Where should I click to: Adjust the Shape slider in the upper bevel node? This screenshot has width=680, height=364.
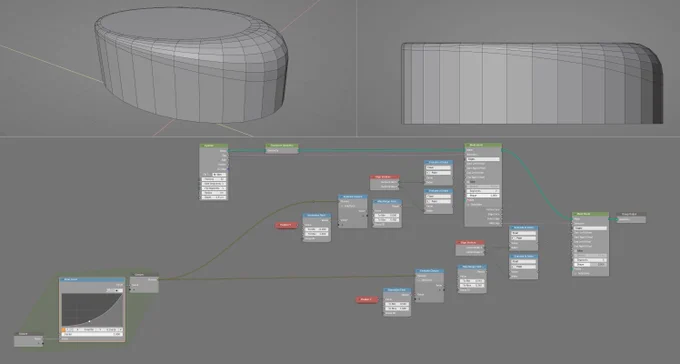[x=483, y=196]
